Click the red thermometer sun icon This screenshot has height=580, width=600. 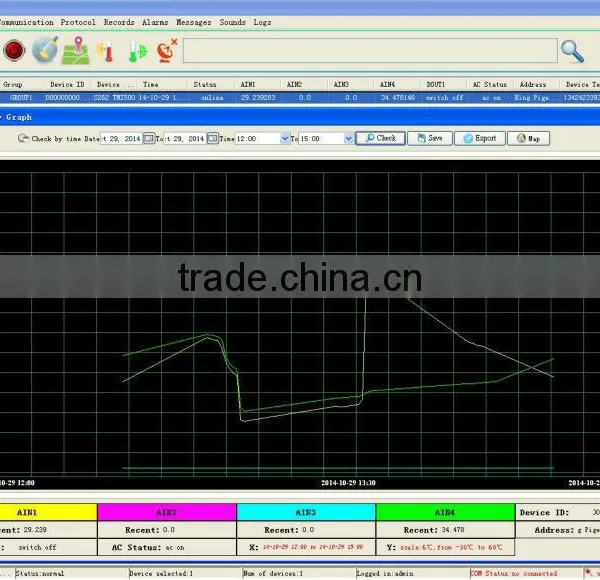tap(106, 51)
